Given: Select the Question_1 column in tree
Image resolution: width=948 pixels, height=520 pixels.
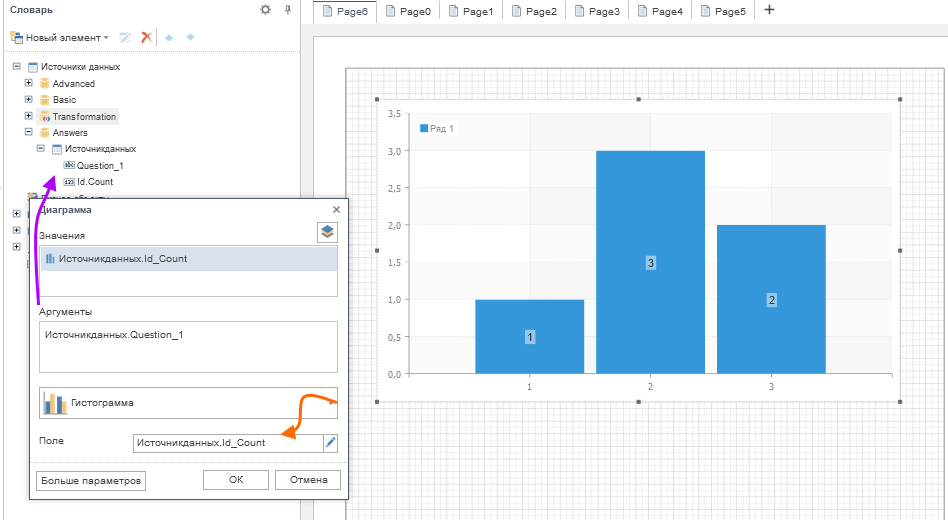Looking at the screenshot, I should pyautogui.click(x=100, y=166).
